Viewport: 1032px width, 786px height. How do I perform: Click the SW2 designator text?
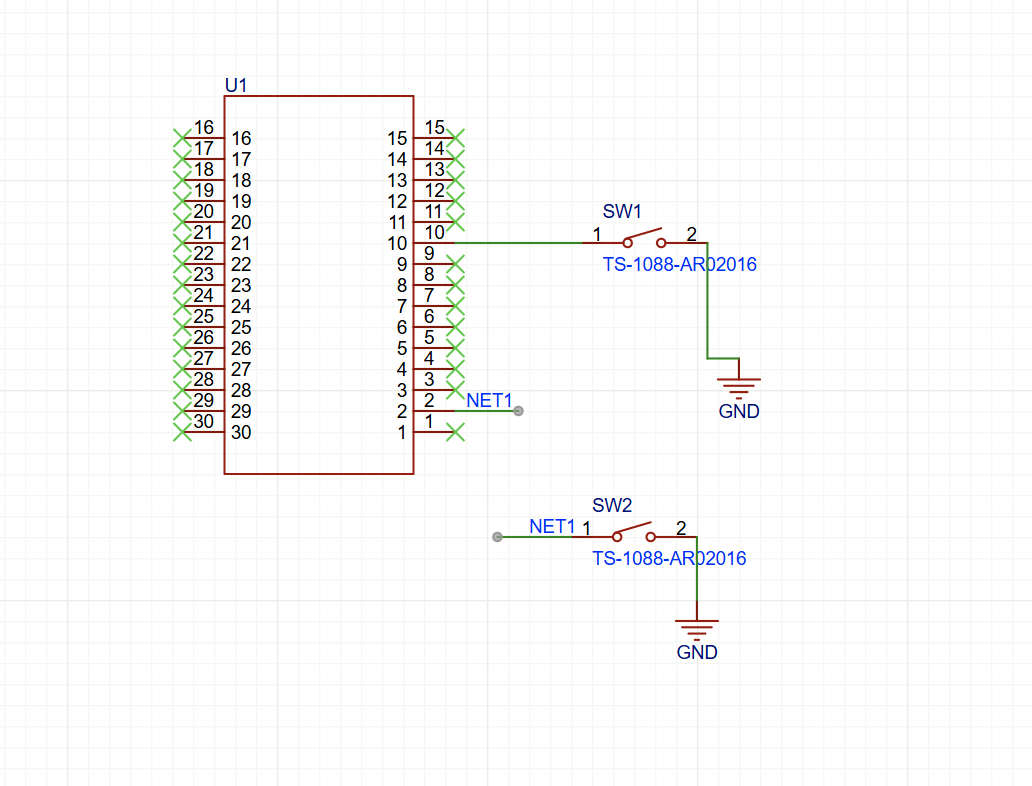click(612, 506)
